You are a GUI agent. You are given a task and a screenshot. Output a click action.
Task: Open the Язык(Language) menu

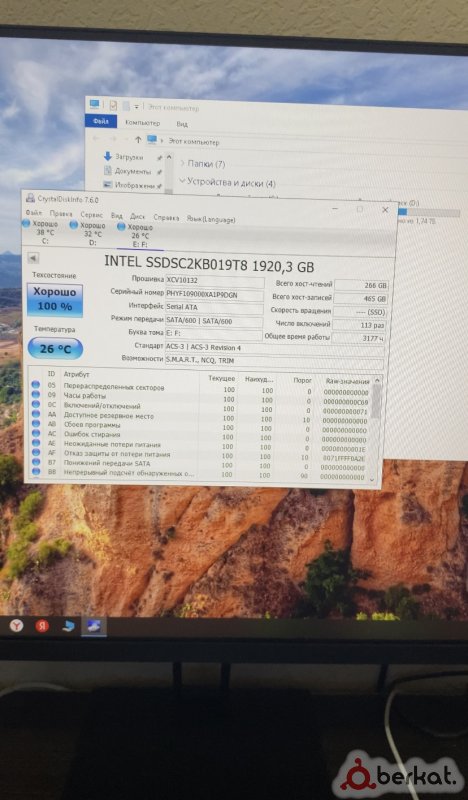point(211,219)
